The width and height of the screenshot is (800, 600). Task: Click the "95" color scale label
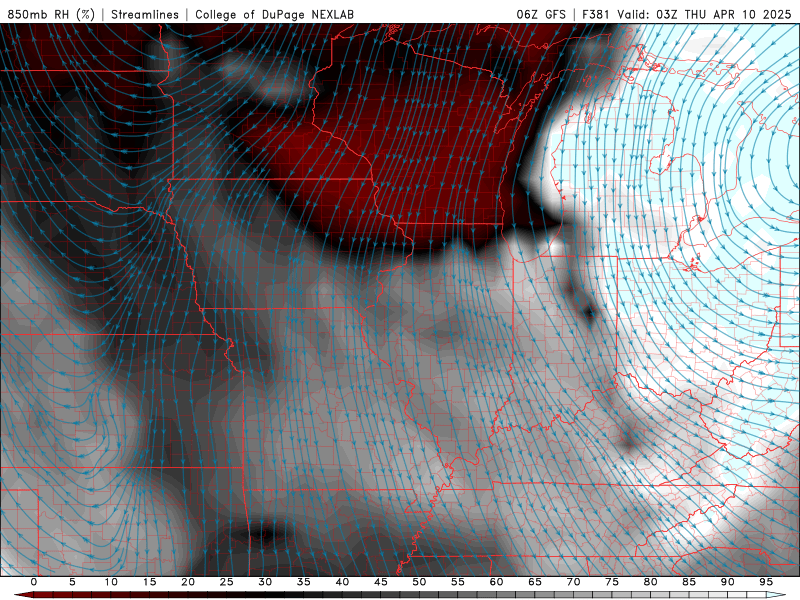(766, 582)
